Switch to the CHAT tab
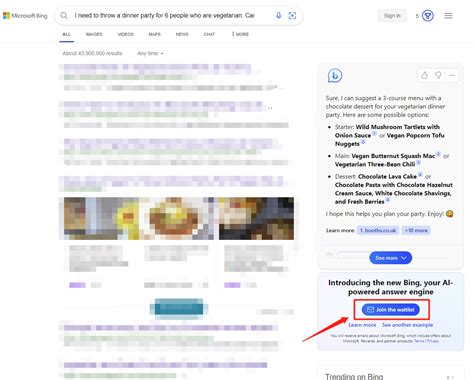The image size is (474, 380). pos(209,34)
